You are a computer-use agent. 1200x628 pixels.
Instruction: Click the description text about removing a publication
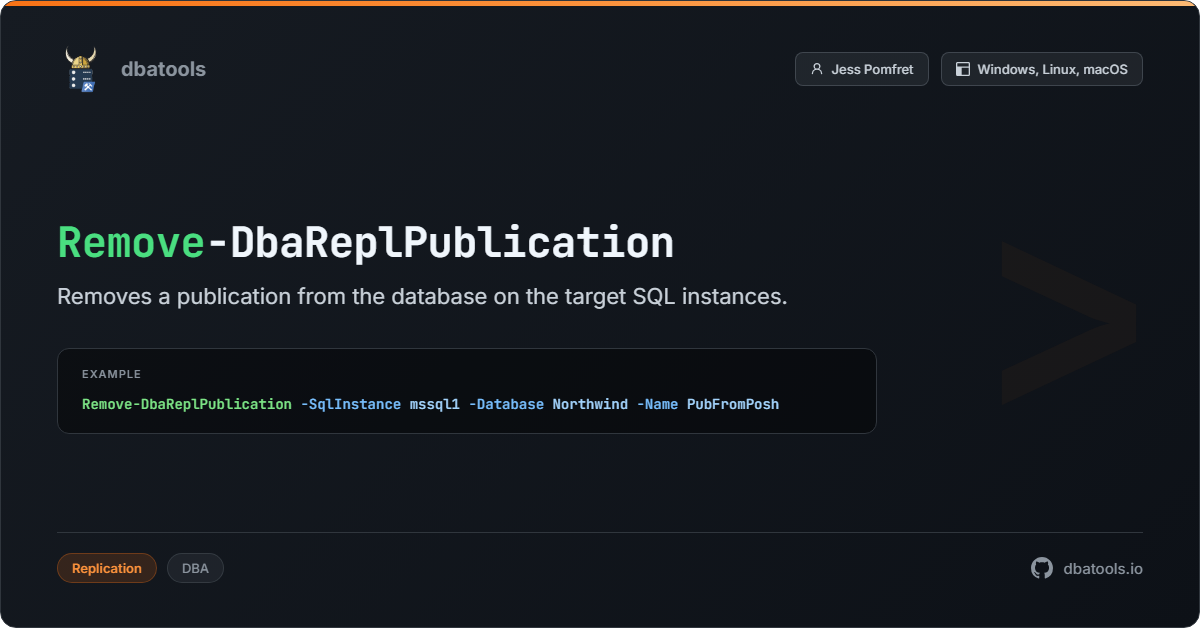[422, 297]
